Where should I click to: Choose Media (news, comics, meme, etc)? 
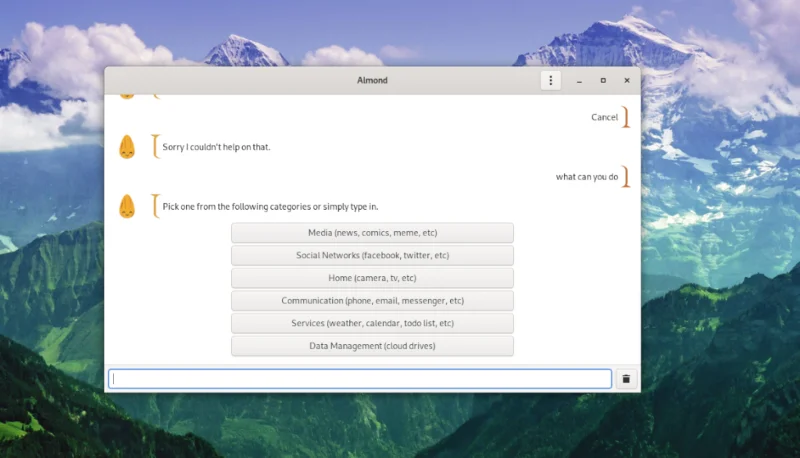pos(372,233)
